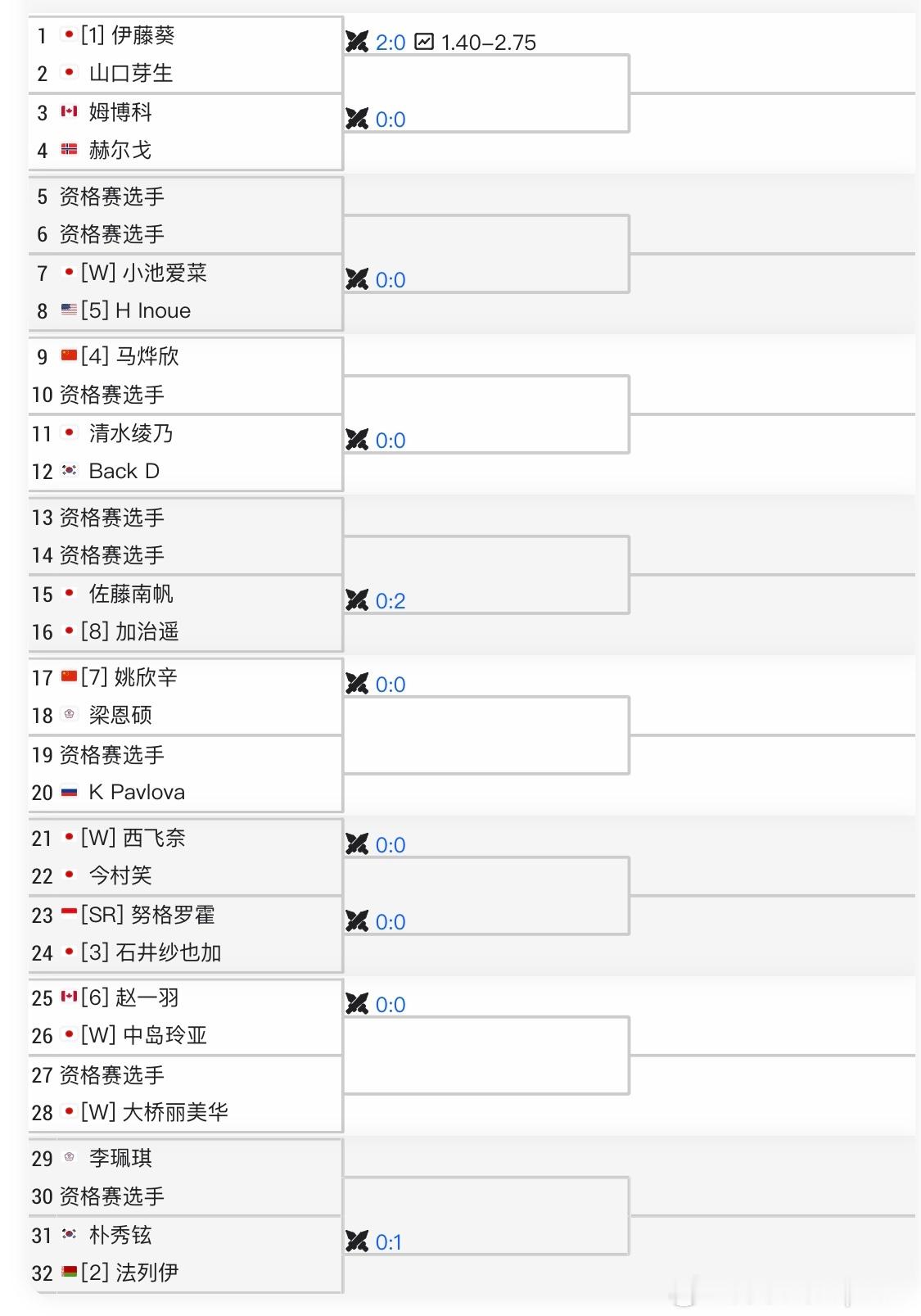Click the match icon for 姆博科 vs 赫尔戈
The height and width of the screenshot is (1316, 921).
[x=357, y=119]
